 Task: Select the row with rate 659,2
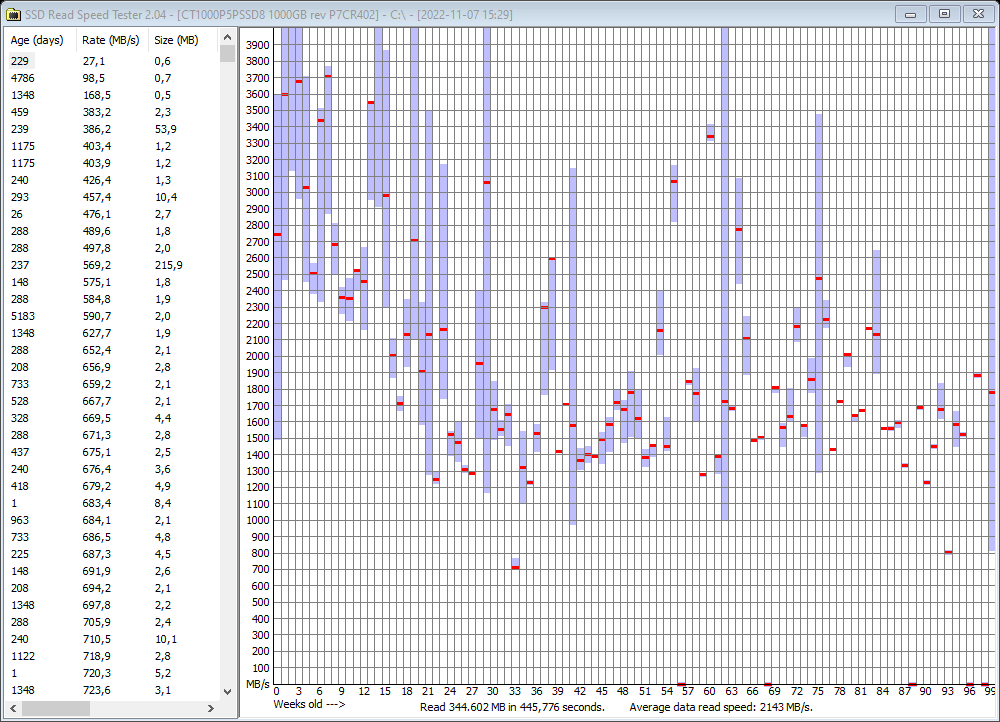(x=112, y=384)
